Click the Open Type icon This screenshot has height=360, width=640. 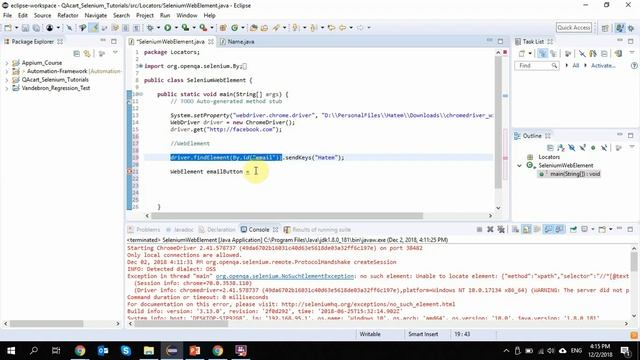coord(253,28)
